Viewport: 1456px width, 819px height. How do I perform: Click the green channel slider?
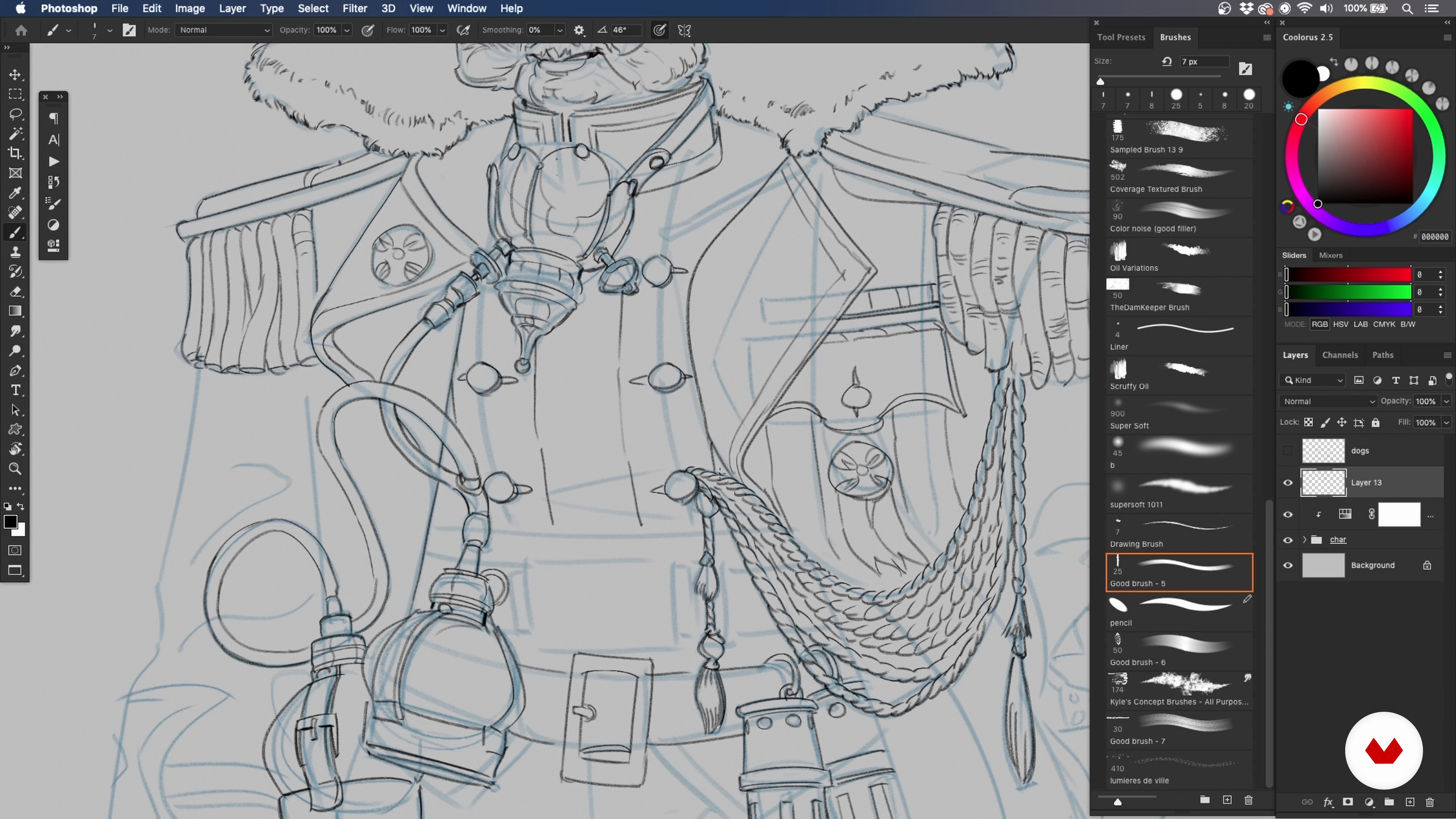tap(1348, 292)
